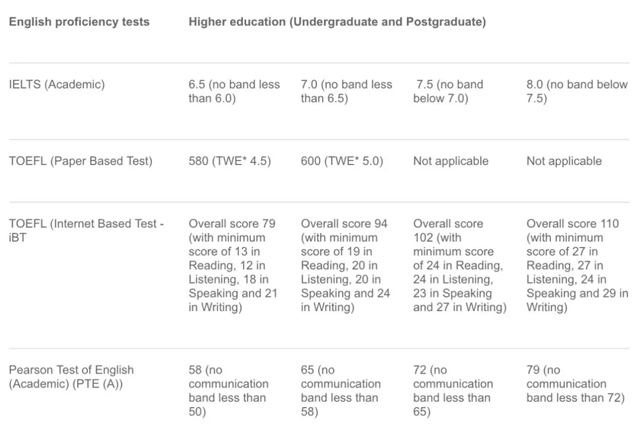This screenshot has width=640, height=430.
Task: Select the Higher education column header
Action: [x=337, y=22]
